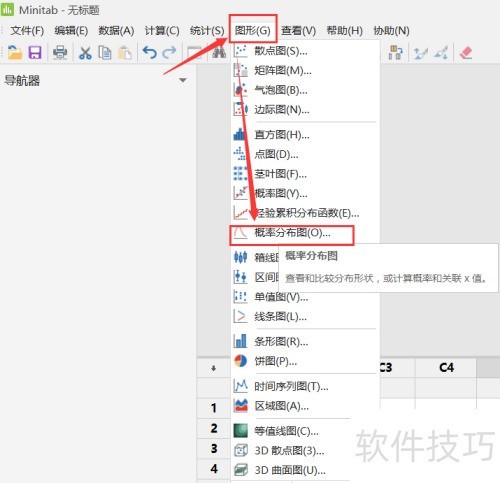Select 茎叶图(F)... menu entry
The image size is (500, 483).
point(305,174)
